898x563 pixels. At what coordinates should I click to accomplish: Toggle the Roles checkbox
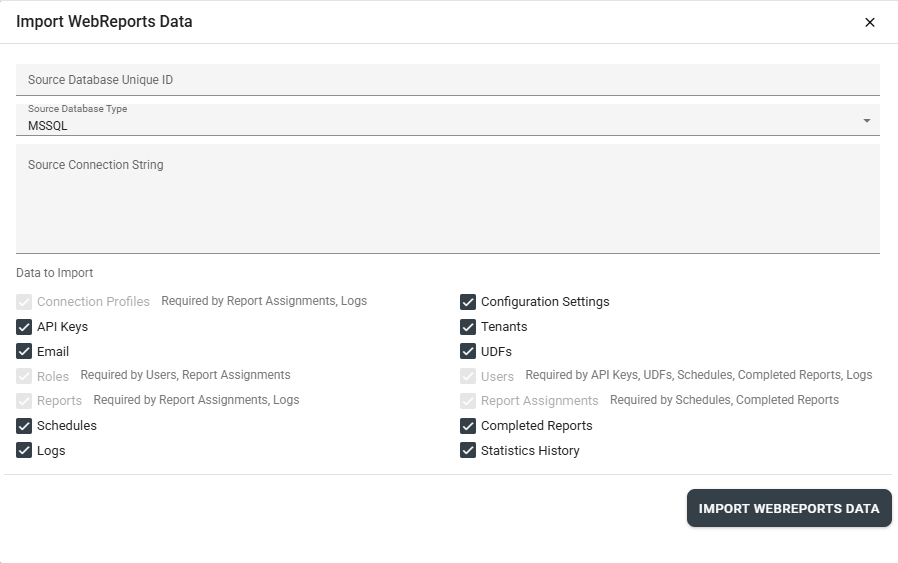(x=24, y=376)
